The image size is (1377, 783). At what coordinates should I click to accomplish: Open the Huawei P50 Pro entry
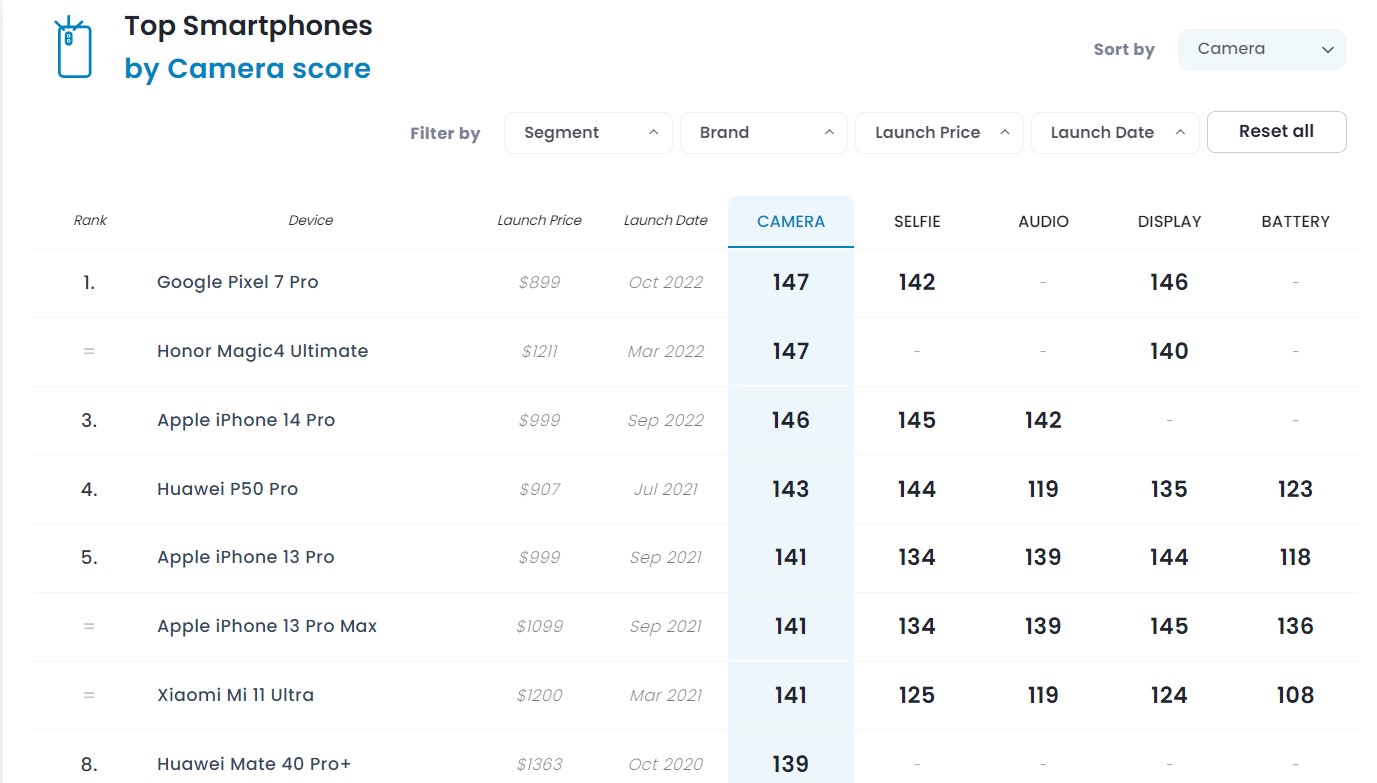click(x=227, y=489)
